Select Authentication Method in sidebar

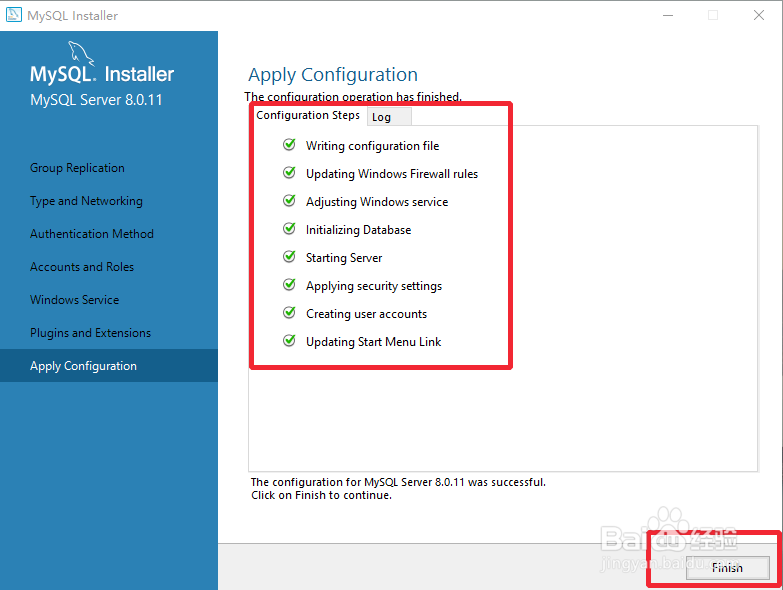(92, 234)
